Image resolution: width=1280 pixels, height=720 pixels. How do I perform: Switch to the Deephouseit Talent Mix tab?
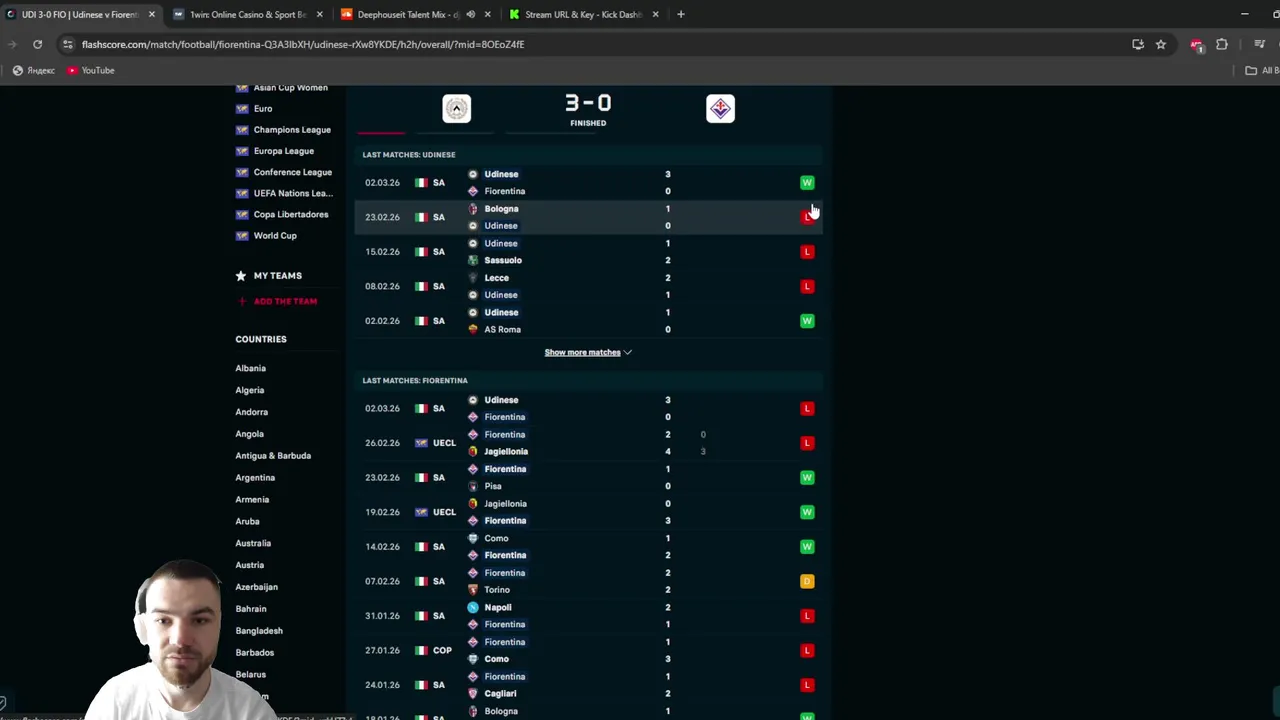coord(414,14)
